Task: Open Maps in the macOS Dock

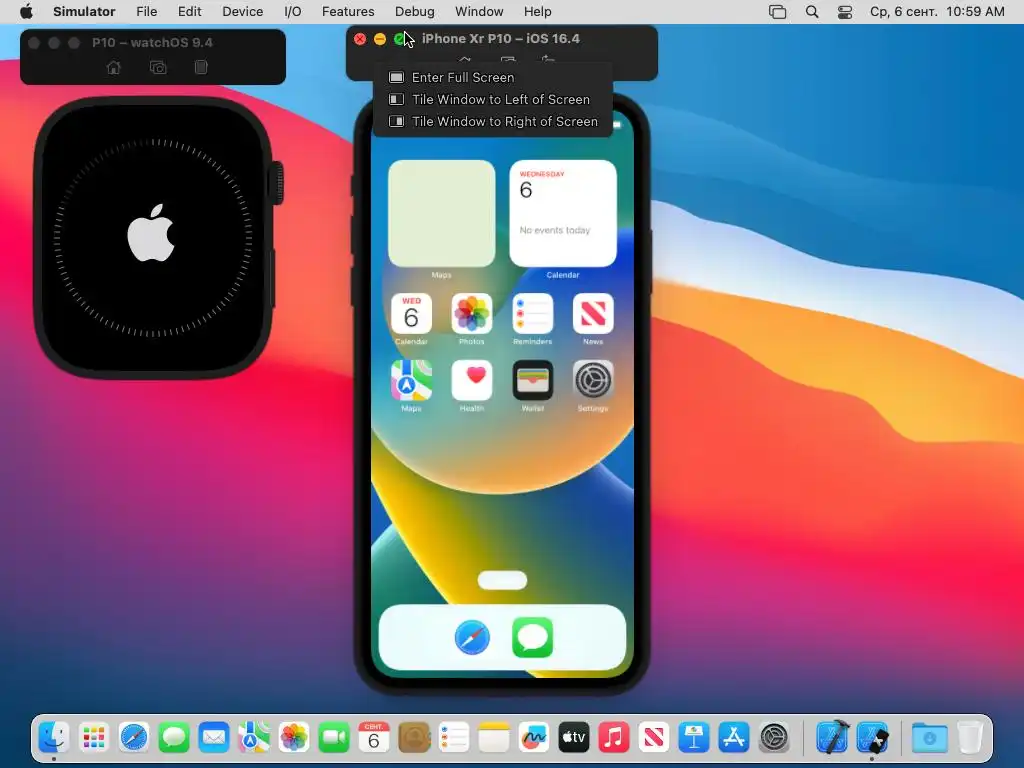Action: tap(254, 738)
